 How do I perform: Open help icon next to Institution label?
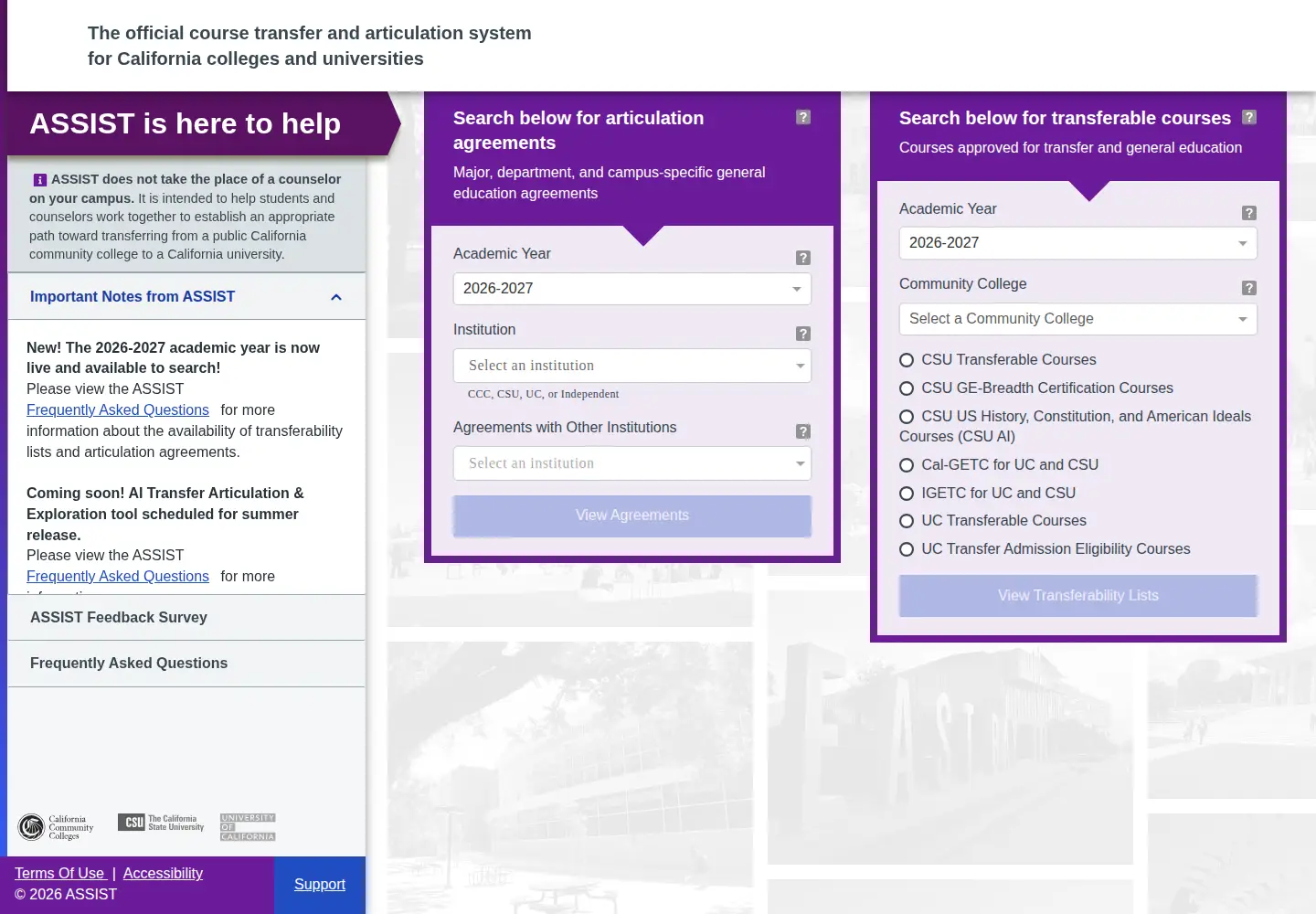(803, 334)
